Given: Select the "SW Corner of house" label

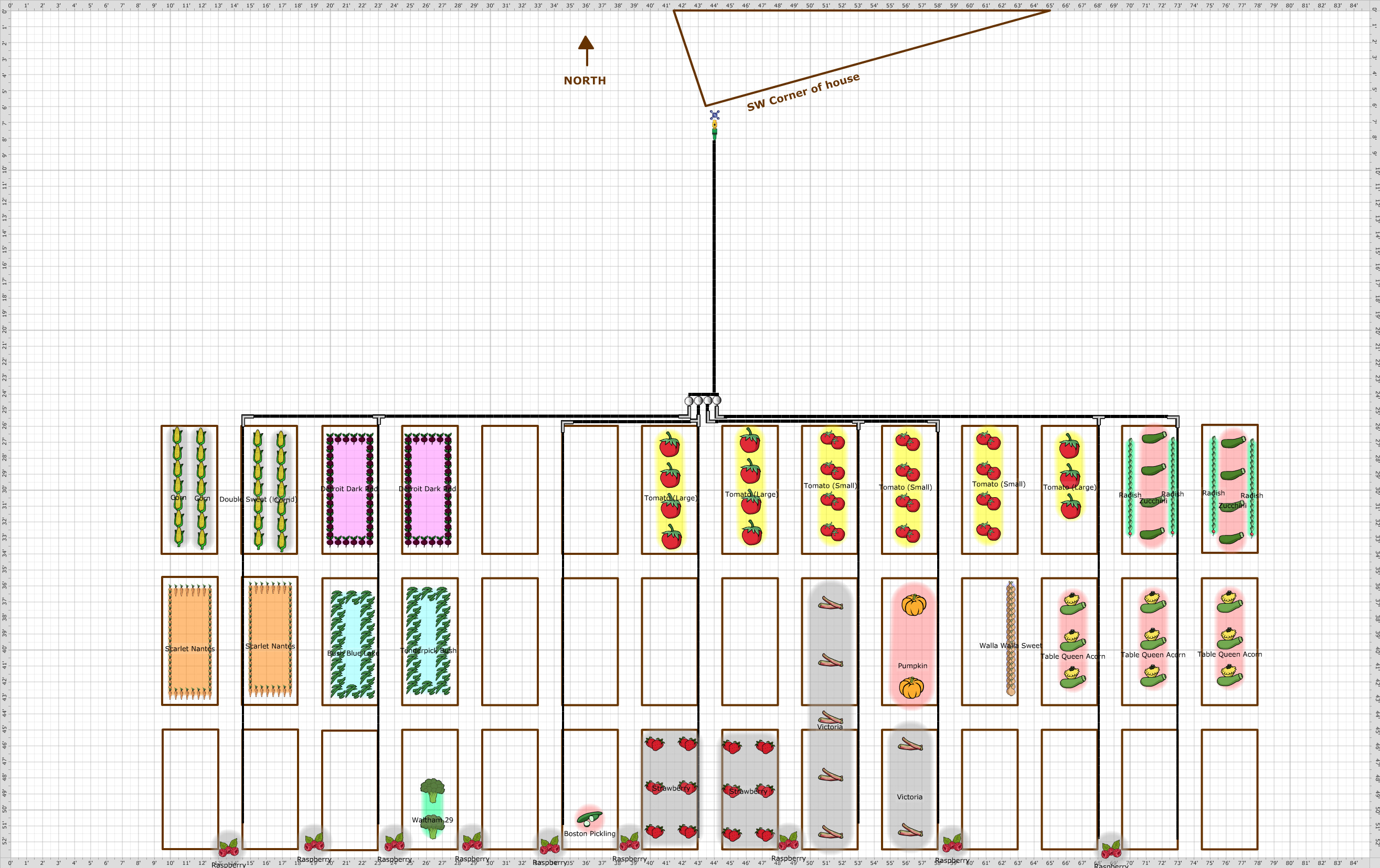Looking at the screenshot, I should tap(803, 92).
